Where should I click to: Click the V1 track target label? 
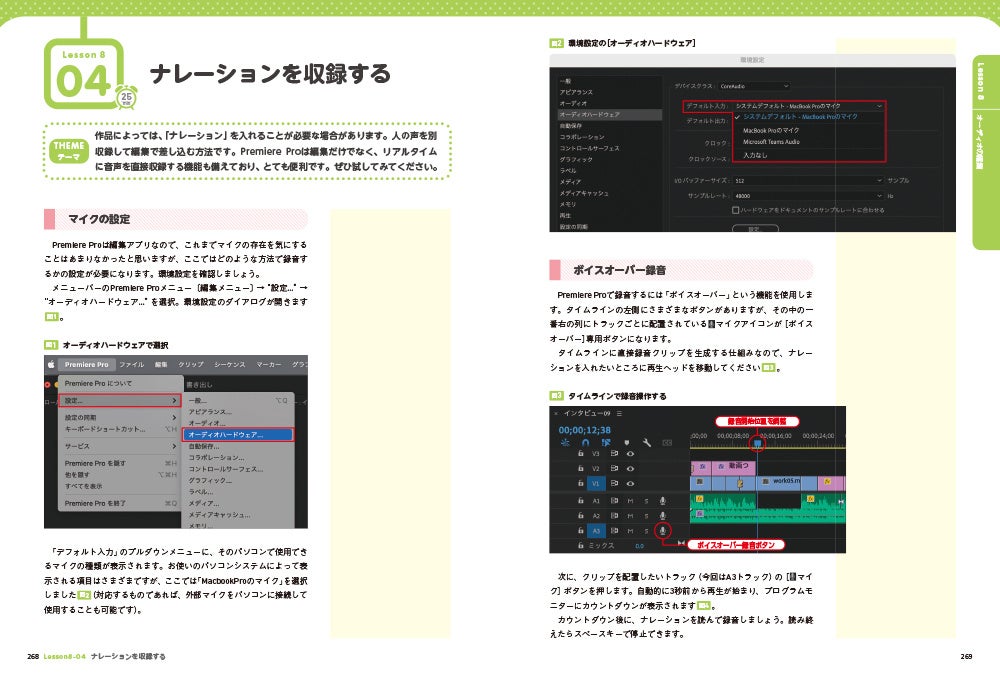pyautogui.click(x=596, y=483)
